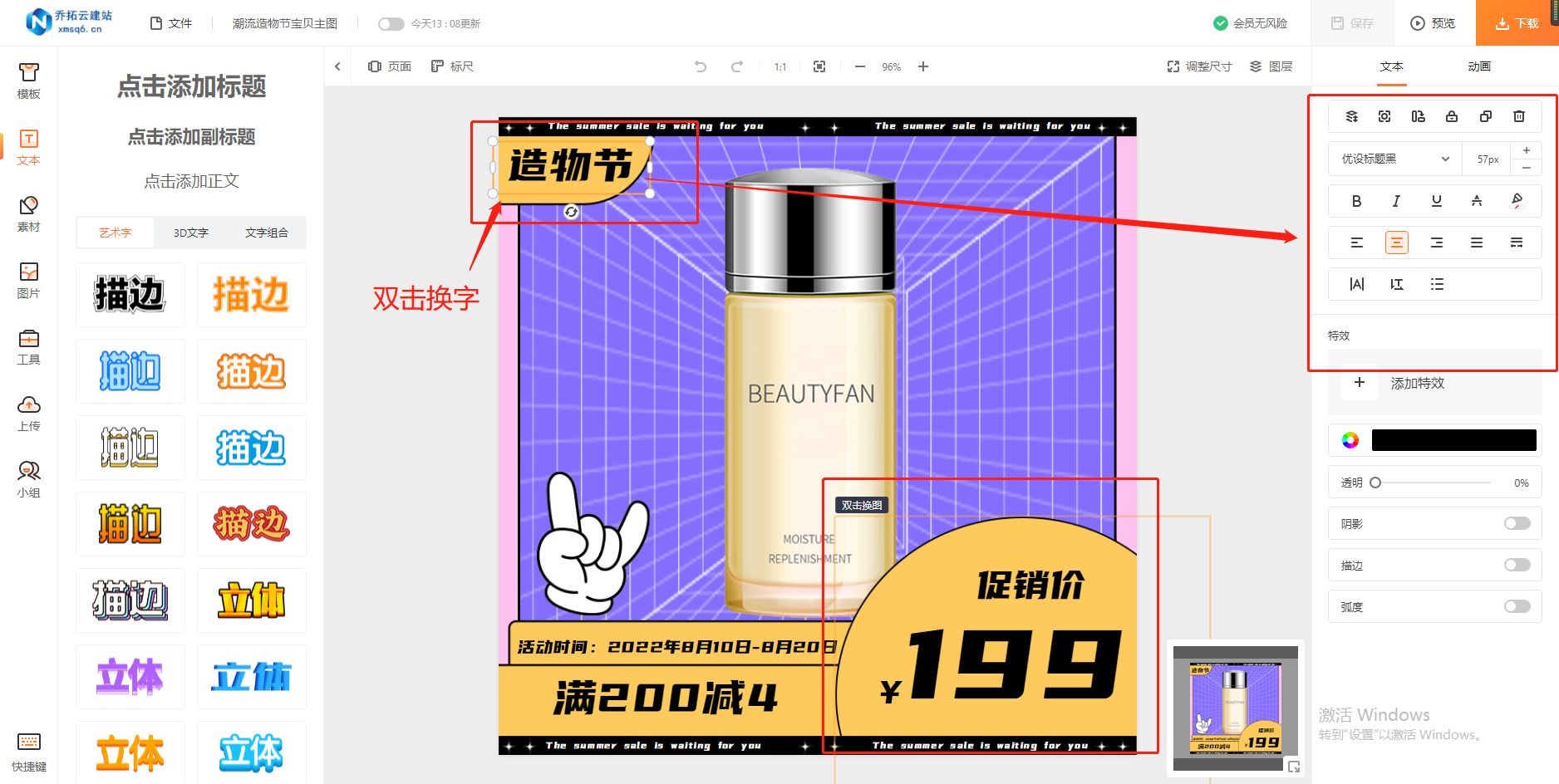Enable the 弧度 arc effect
Screen dimensions: 1559x784
coord(1517,606)
